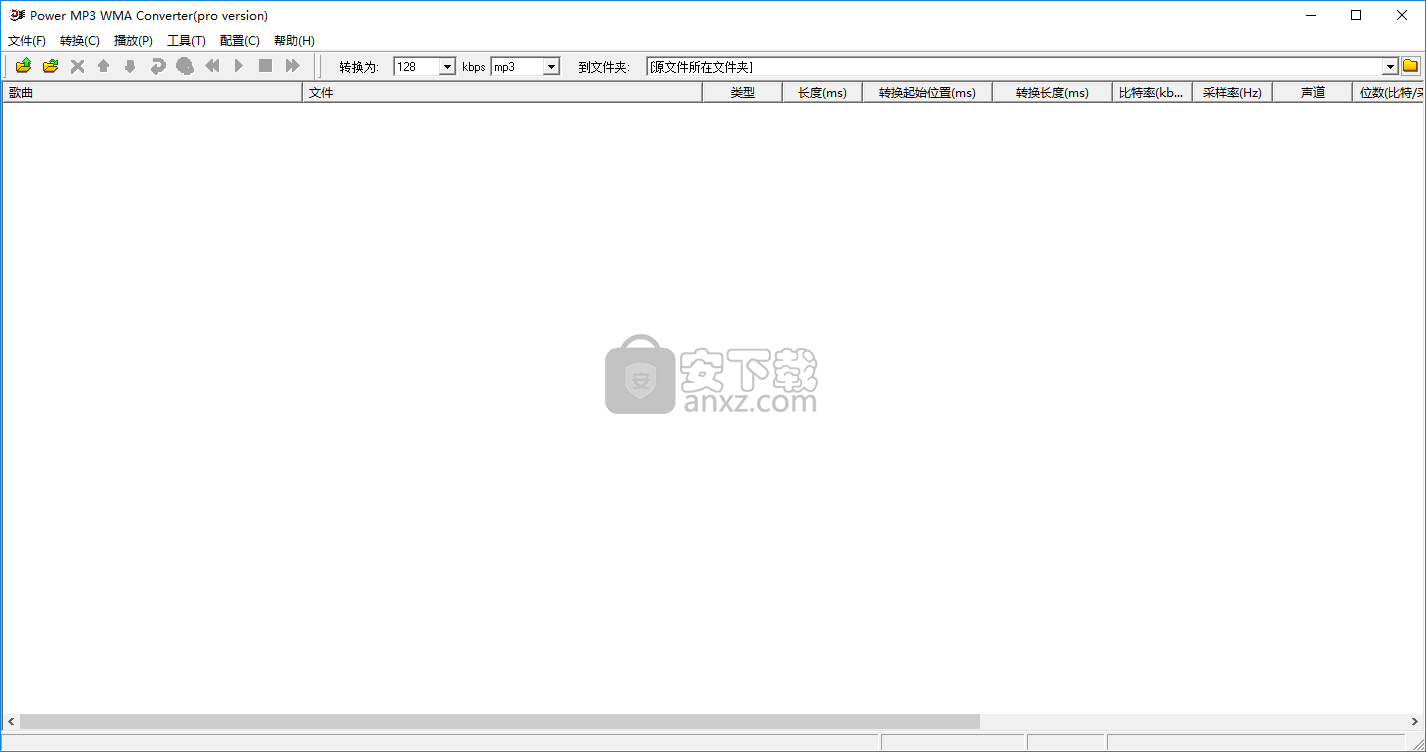Maximize the Power MP3 WMA Converter window

pyautogui.click(x=1355, y=15)
